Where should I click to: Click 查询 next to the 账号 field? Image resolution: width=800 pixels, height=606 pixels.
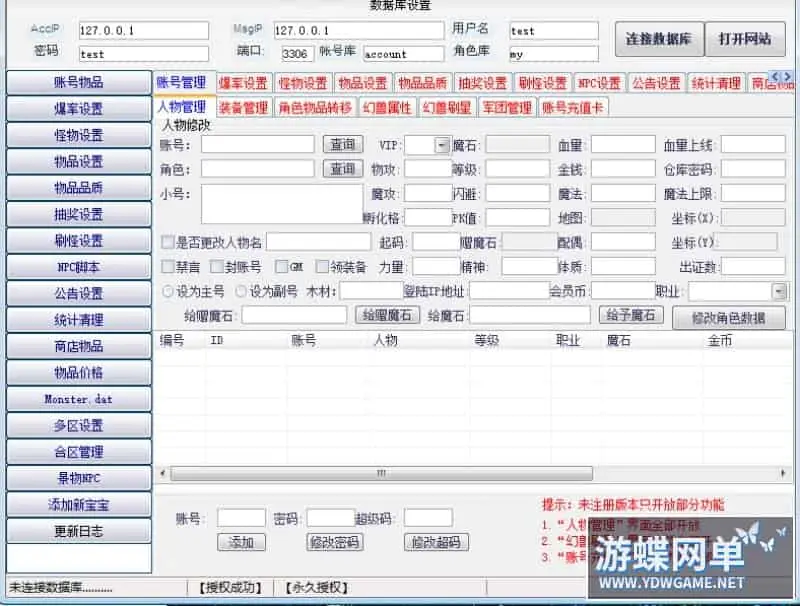[343, 144]
